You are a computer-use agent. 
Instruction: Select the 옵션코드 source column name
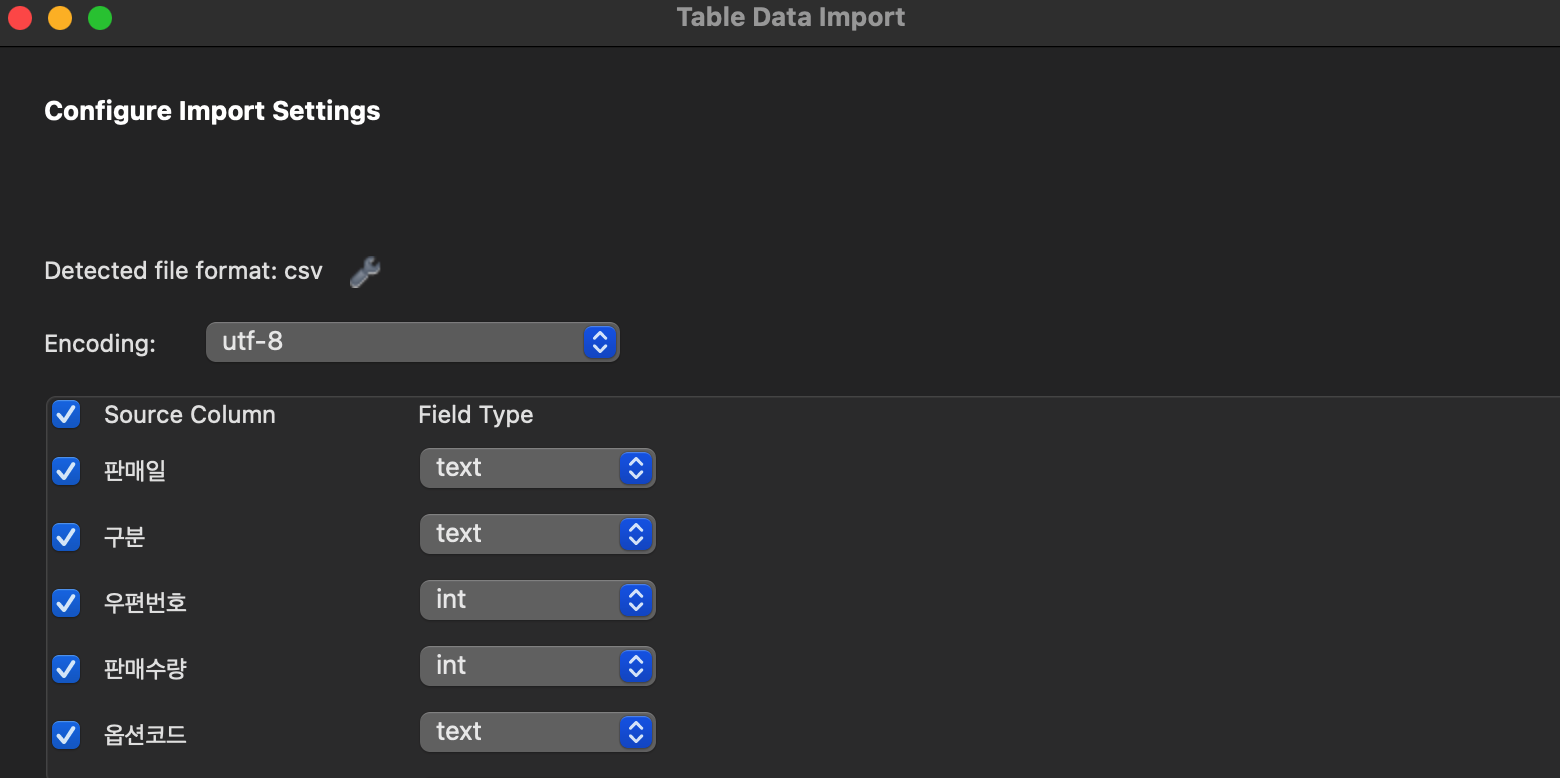[x=145, y=735]
